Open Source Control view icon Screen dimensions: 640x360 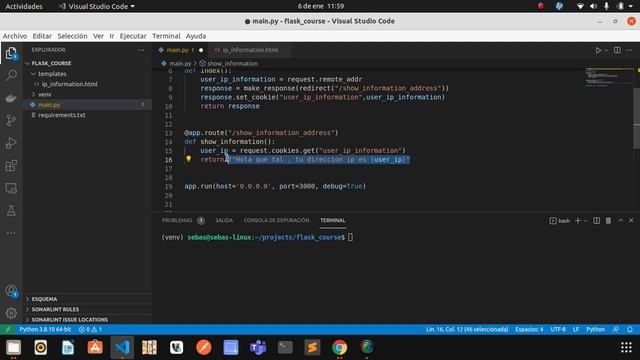pos(11,120)
